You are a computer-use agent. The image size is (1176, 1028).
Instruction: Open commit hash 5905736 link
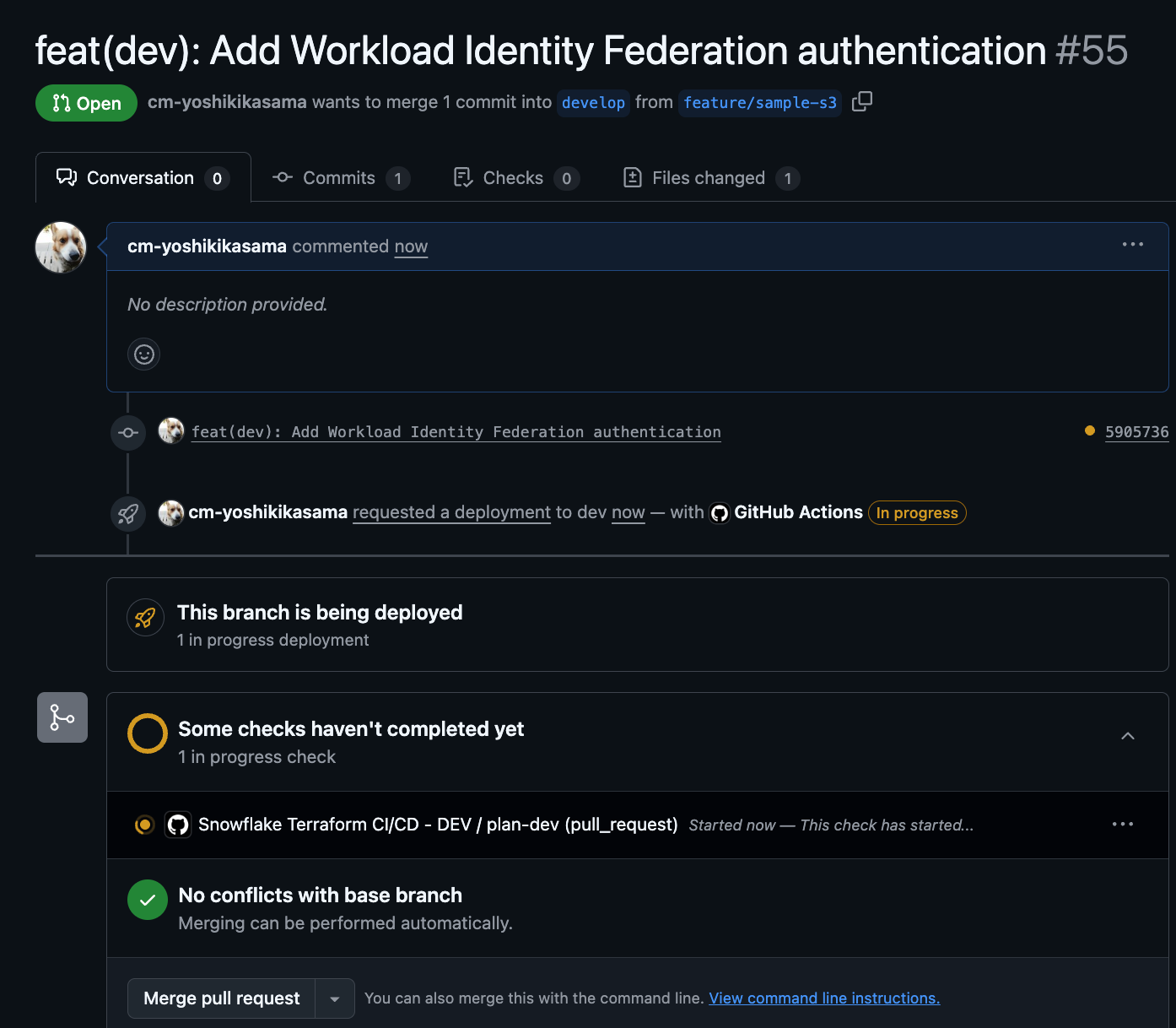pos(1136,432)
